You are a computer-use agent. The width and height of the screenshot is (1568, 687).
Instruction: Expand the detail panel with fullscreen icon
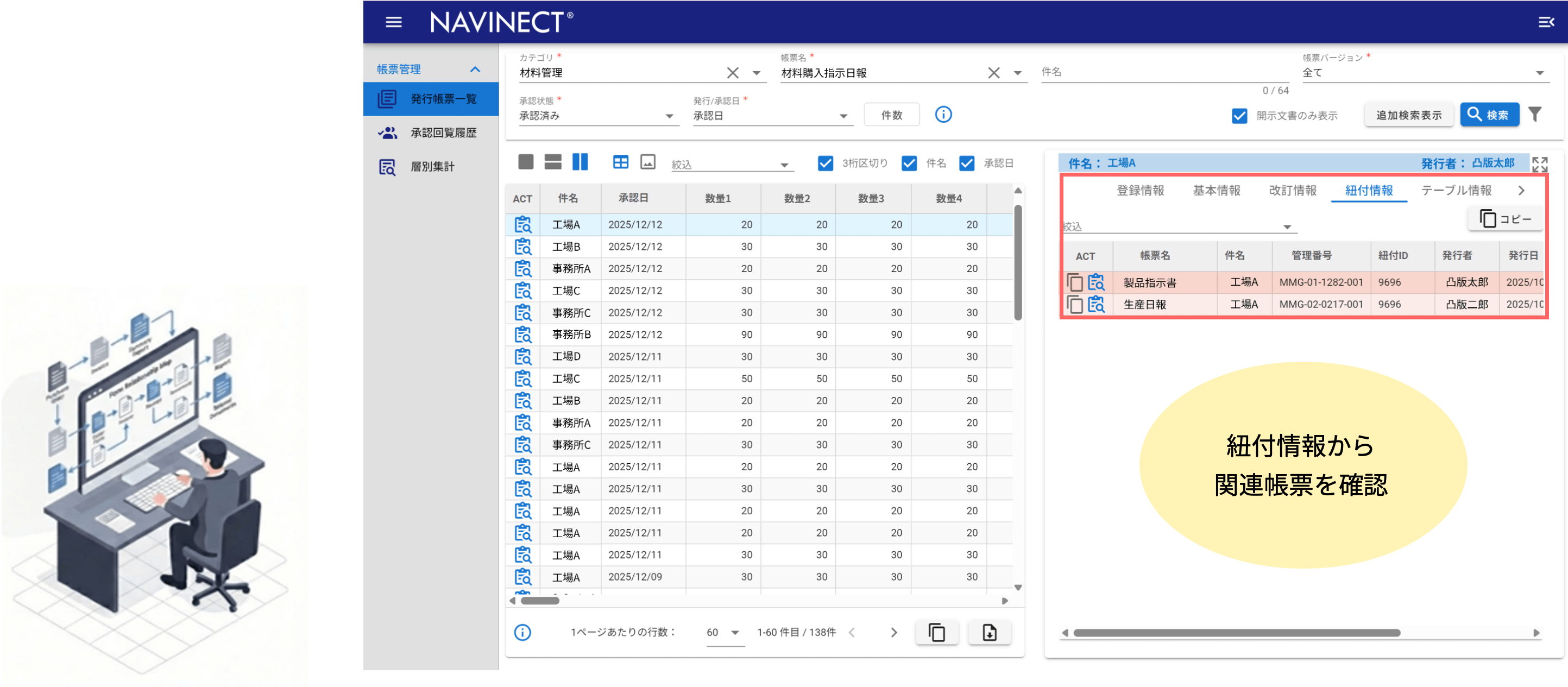pyautogui.click(x=1539, y=165)
